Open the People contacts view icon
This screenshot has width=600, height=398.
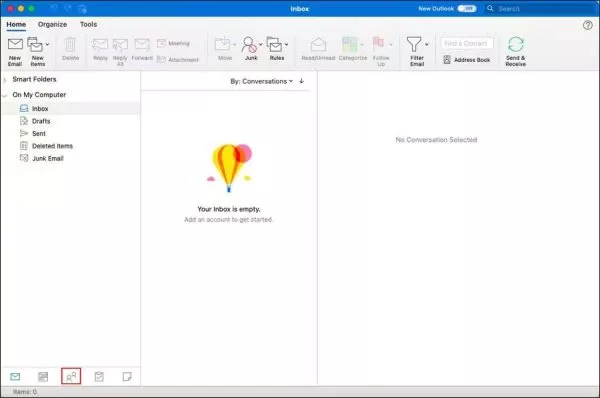click(71, 377)
